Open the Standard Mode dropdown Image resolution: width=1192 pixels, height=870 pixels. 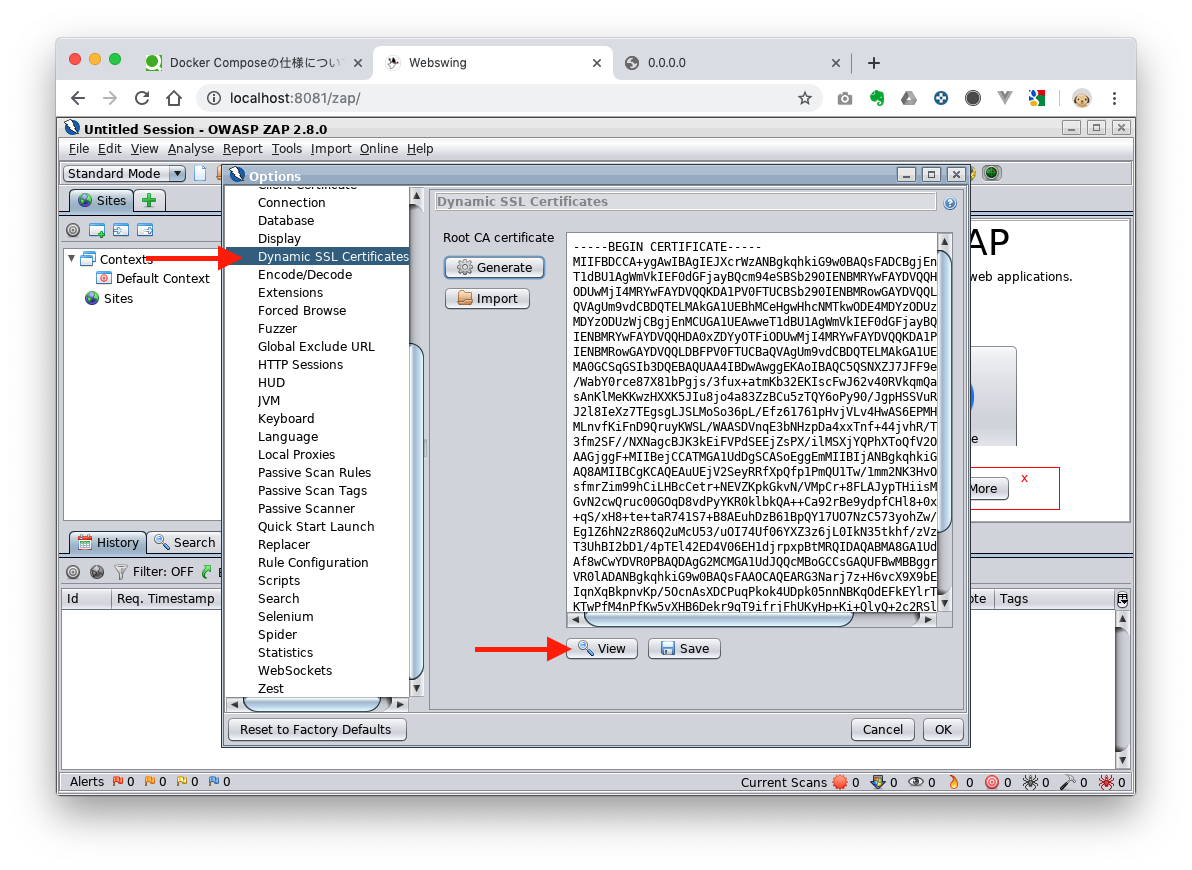(125, 173)
